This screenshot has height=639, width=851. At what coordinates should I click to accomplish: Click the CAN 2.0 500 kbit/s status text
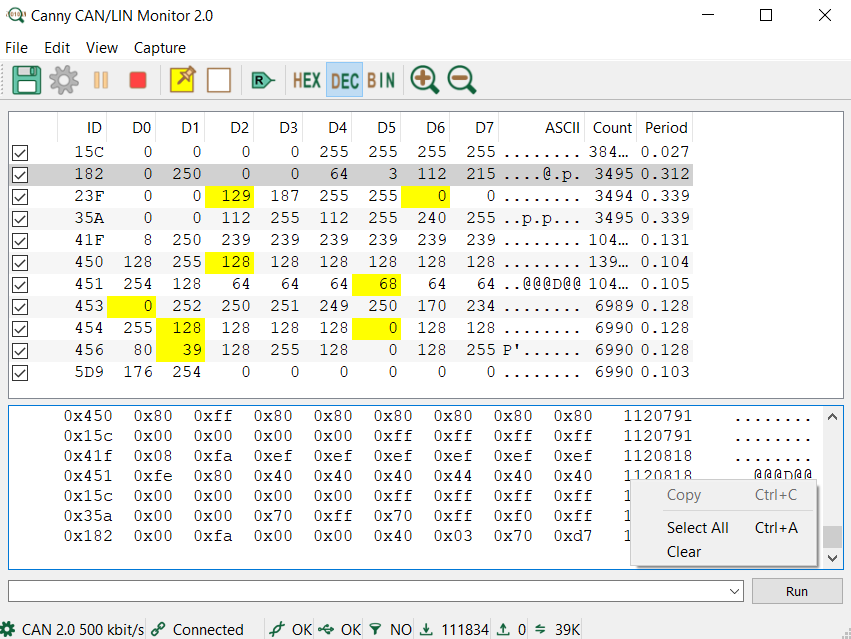coord(82,630)
